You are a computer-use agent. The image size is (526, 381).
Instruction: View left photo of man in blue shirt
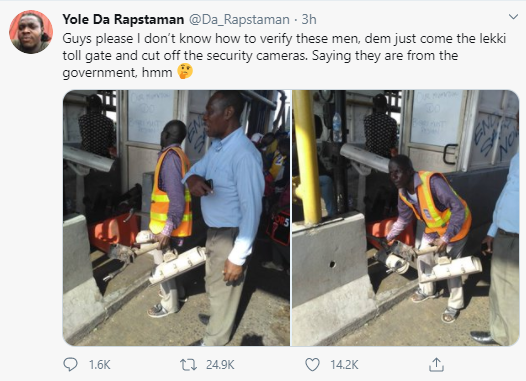[176, 218]
